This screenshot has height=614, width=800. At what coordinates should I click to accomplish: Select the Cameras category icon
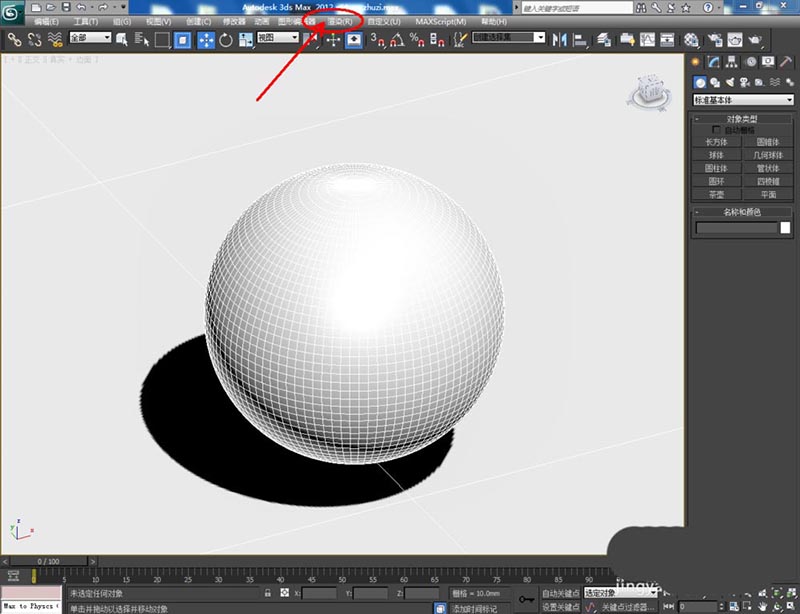746,82
